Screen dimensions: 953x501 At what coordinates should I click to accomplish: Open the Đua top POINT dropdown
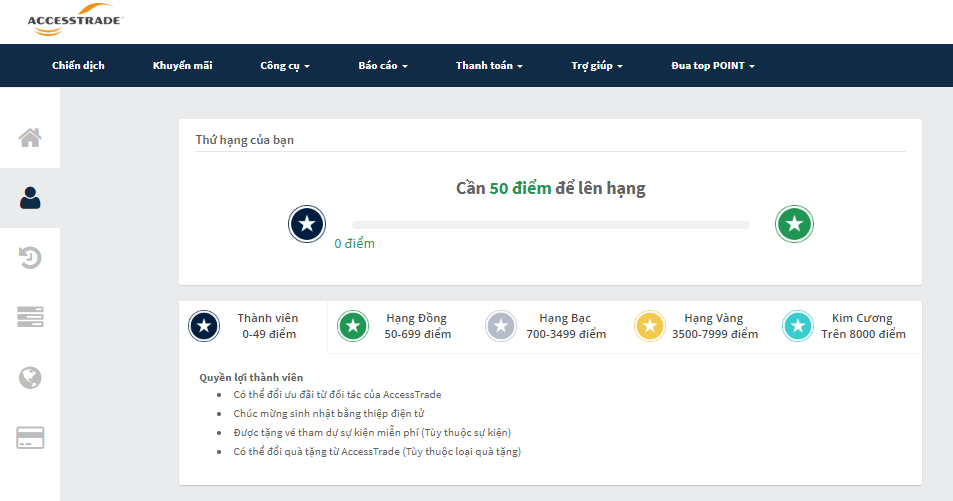[713, 66]
